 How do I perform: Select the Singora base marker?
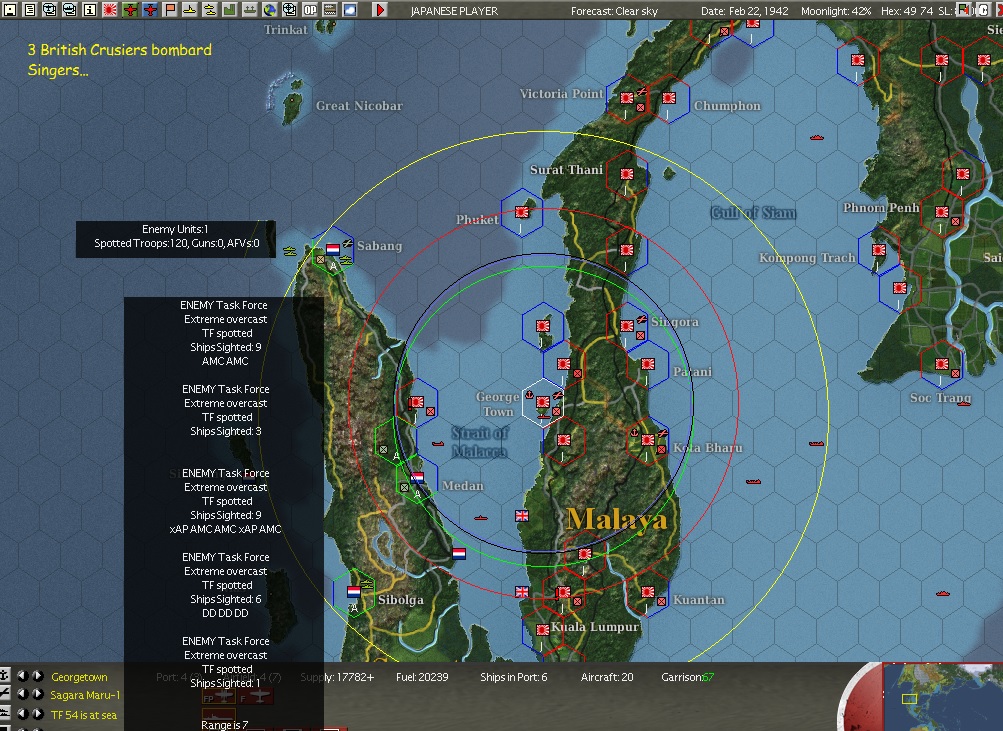627,326
